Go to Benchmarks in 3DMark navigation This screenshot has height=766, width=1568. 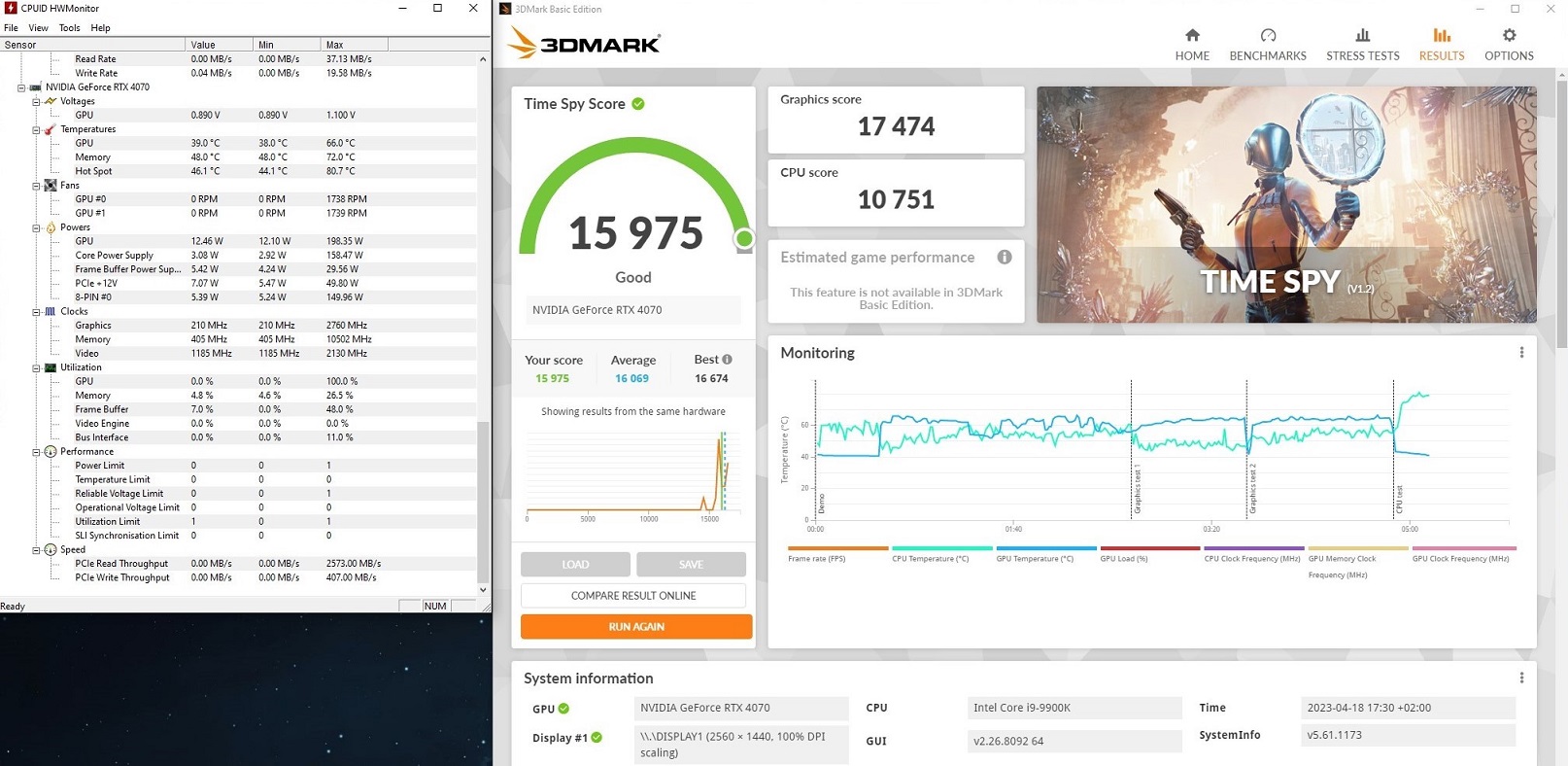1268,45
